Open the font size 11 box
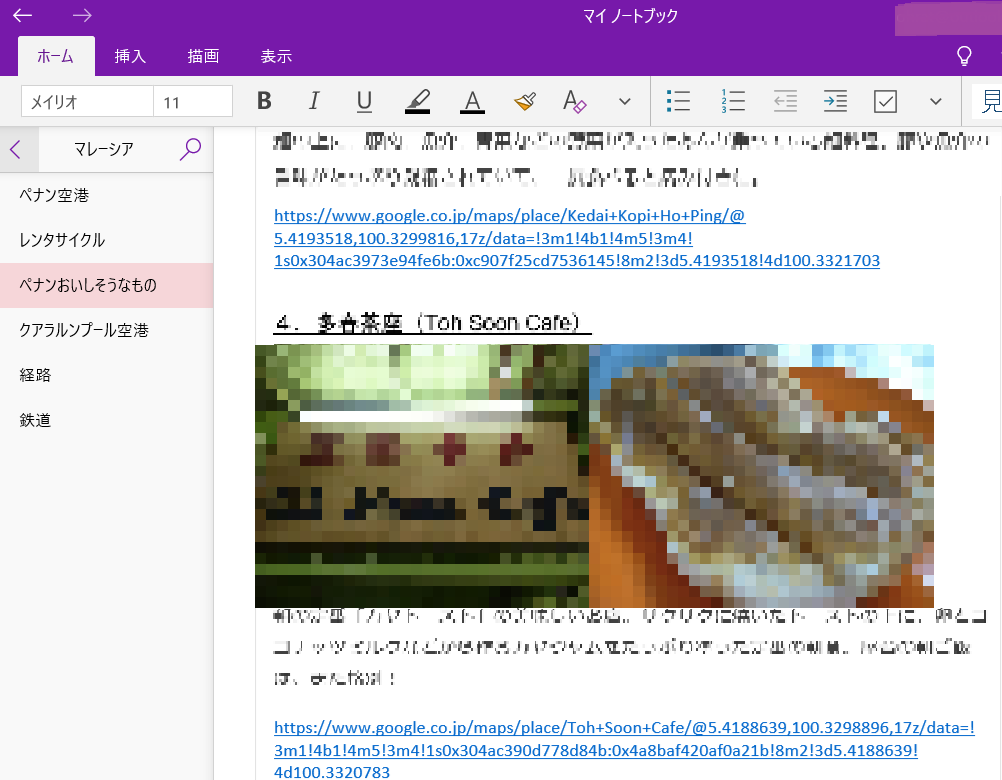The height and width of the screenshot is (780, 1002). pyautogui.click(x=193, y=101)
